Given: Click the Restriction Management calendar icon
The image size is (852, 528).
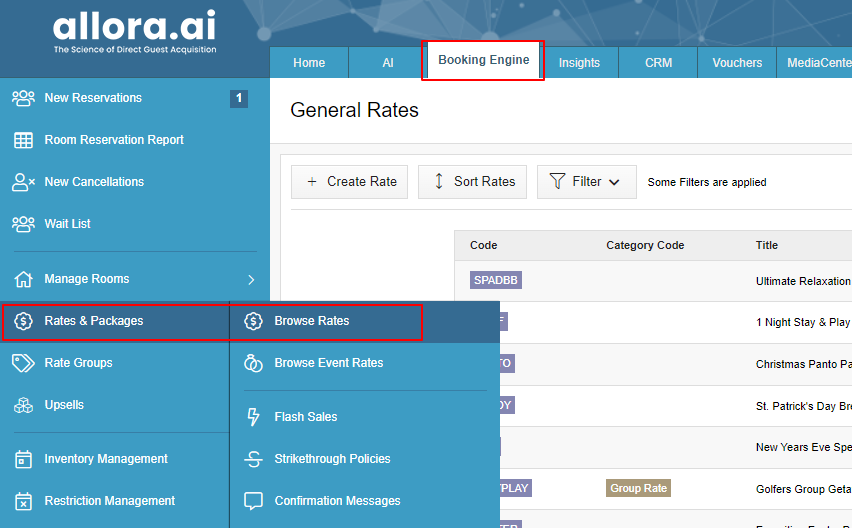Looking at the screenshot, I should 23,501.
